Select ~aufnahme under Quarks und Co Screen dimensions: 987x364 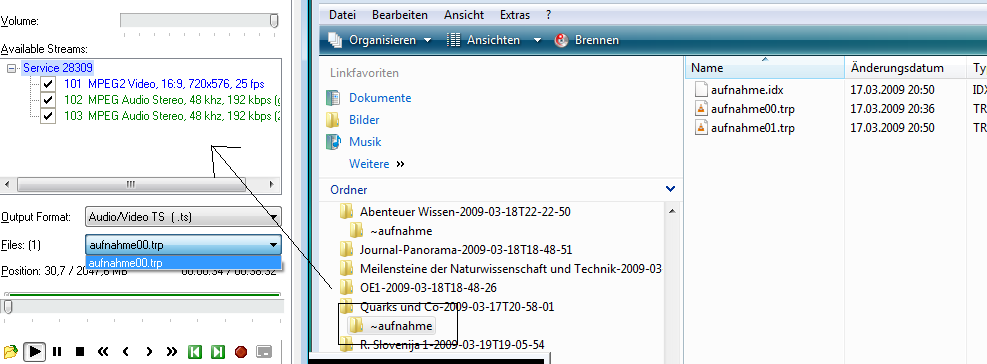tap(401, 326)
